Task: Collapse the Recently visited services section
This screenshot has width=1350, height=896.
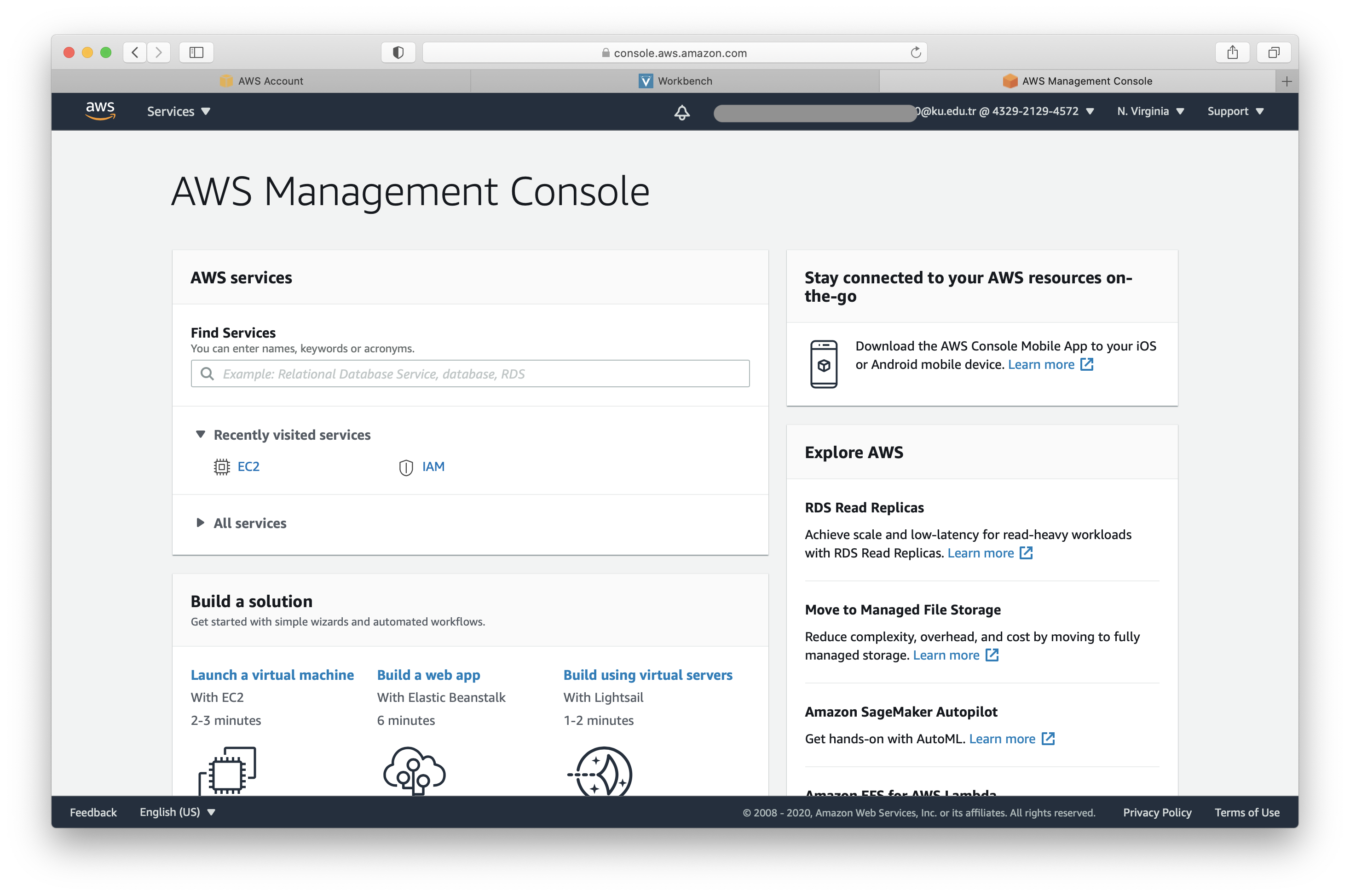Action: click(x=201, y=434)
